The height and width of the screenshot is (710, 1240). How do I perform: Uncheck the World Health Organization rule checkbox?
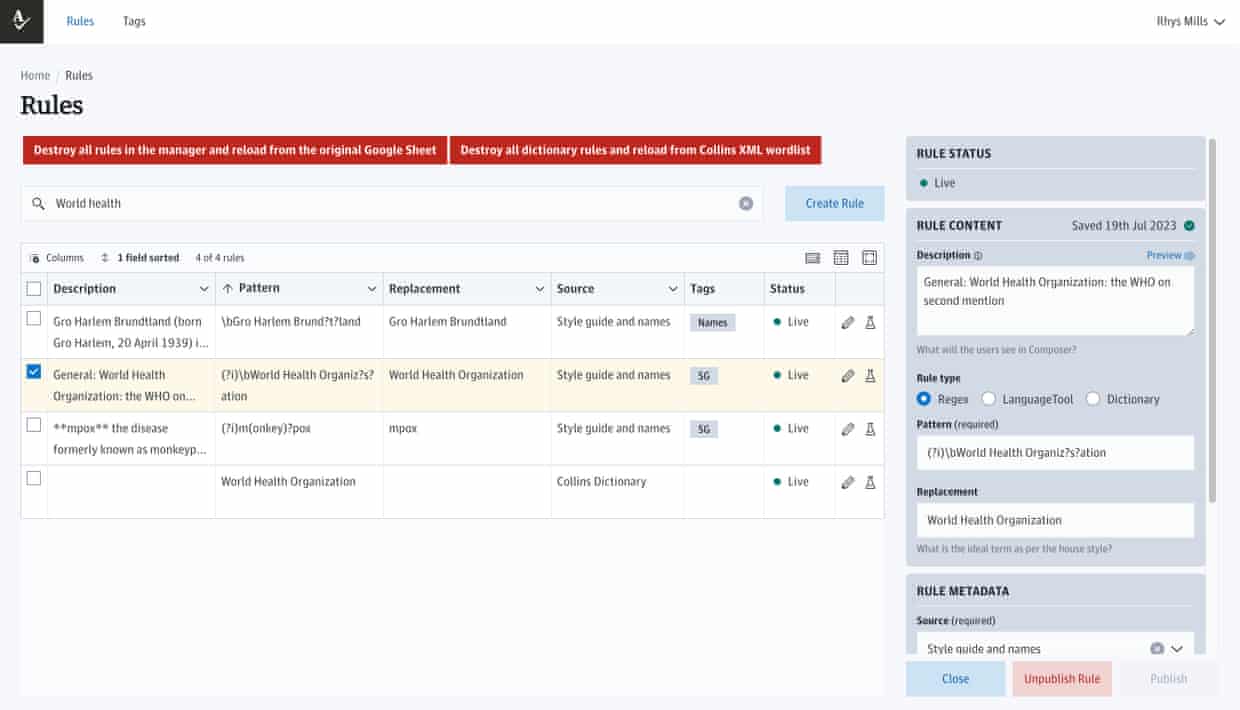coord(34,372)
